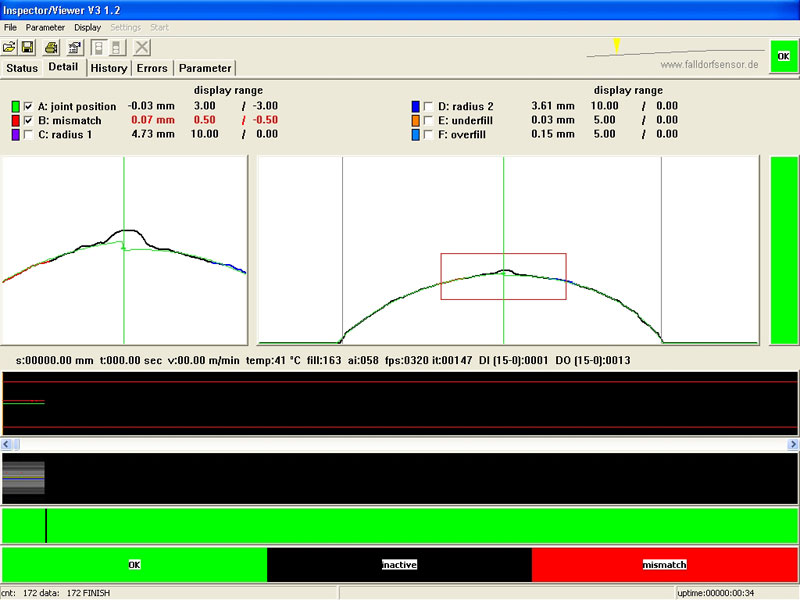Click the mismatch upper range value 0.50

[x=205, y=120]
